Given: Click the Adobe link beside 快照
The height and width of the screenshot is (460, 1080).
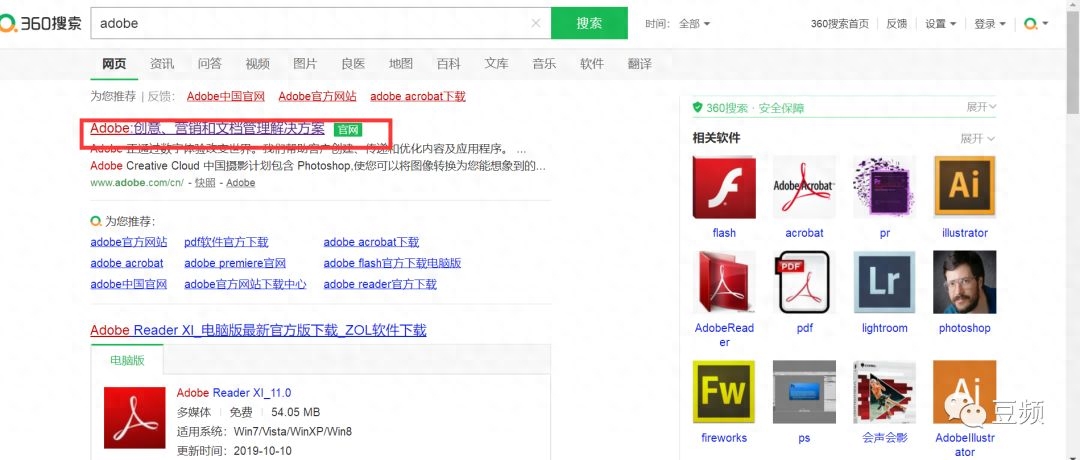Looking at the screenshot, I should pyautogui.click(x=240, y=182).
